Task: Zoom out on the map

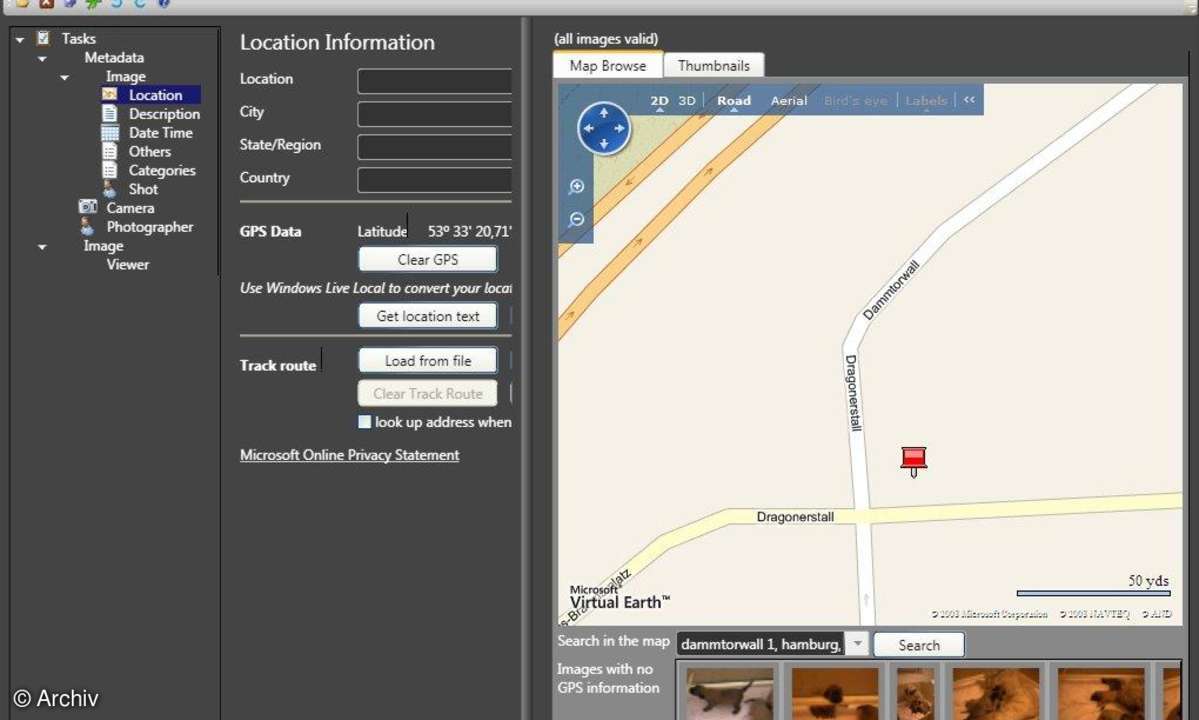Action: pos(577,220)
